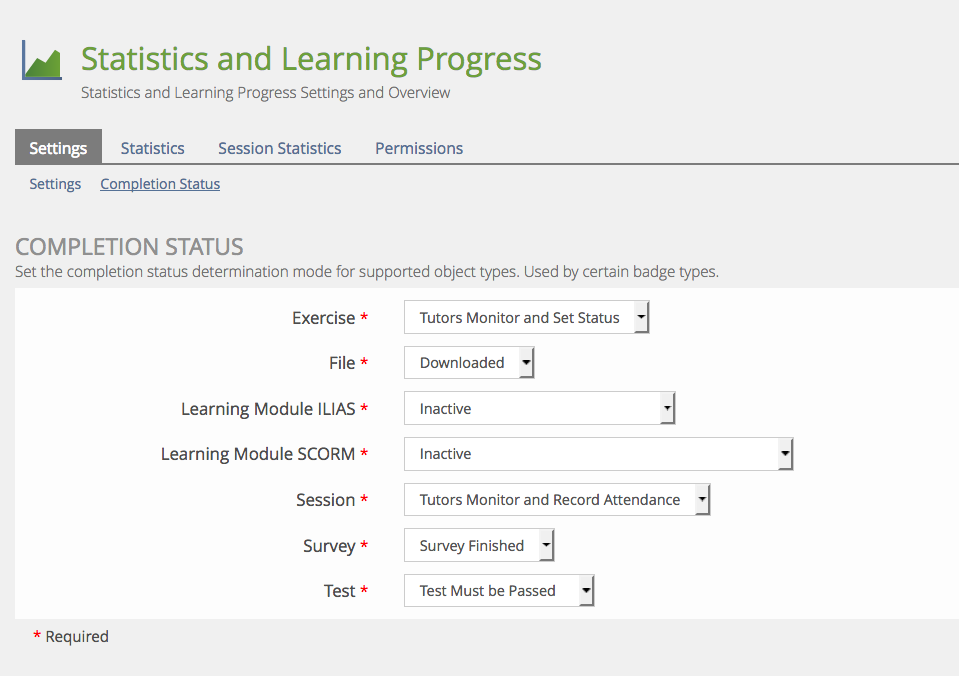Viewport: 959px width, 676px height.
Task: Switch to the Session Statistics tab
Action: click(280, 148)
